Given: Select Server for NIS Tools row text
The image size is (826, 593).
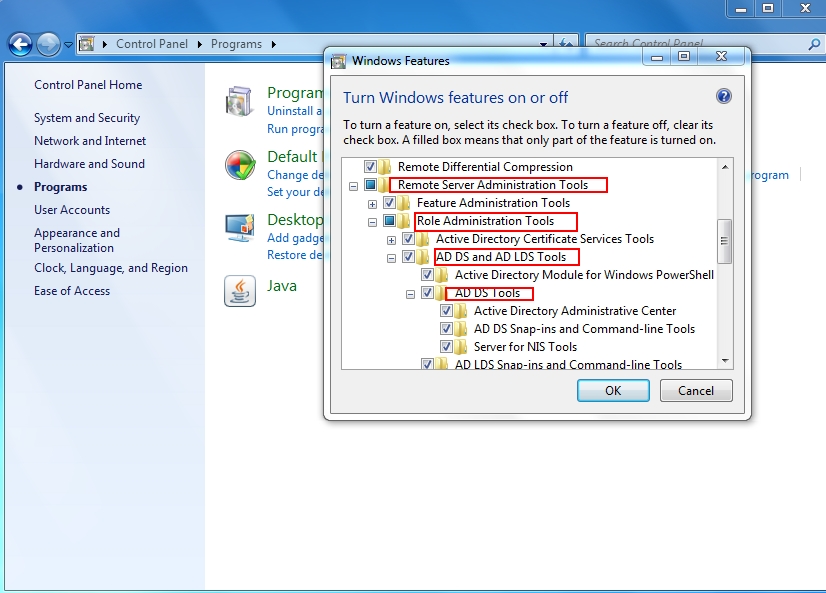Looking at the screenshot, I should (x=525, y=347).
